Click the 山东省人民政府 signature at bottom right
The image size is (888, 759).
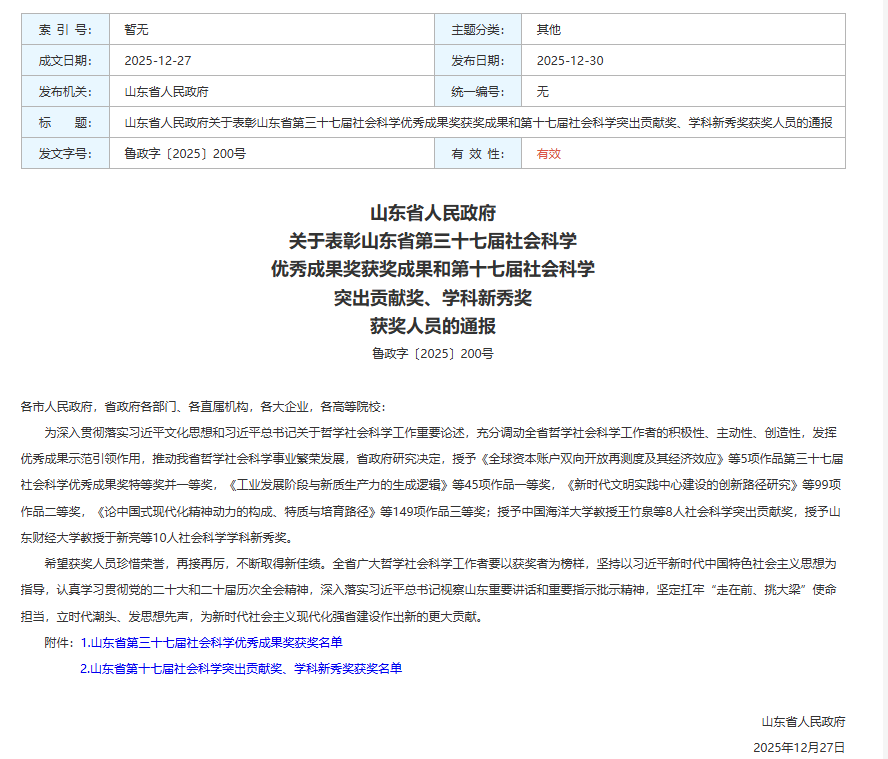coord(803,721)
